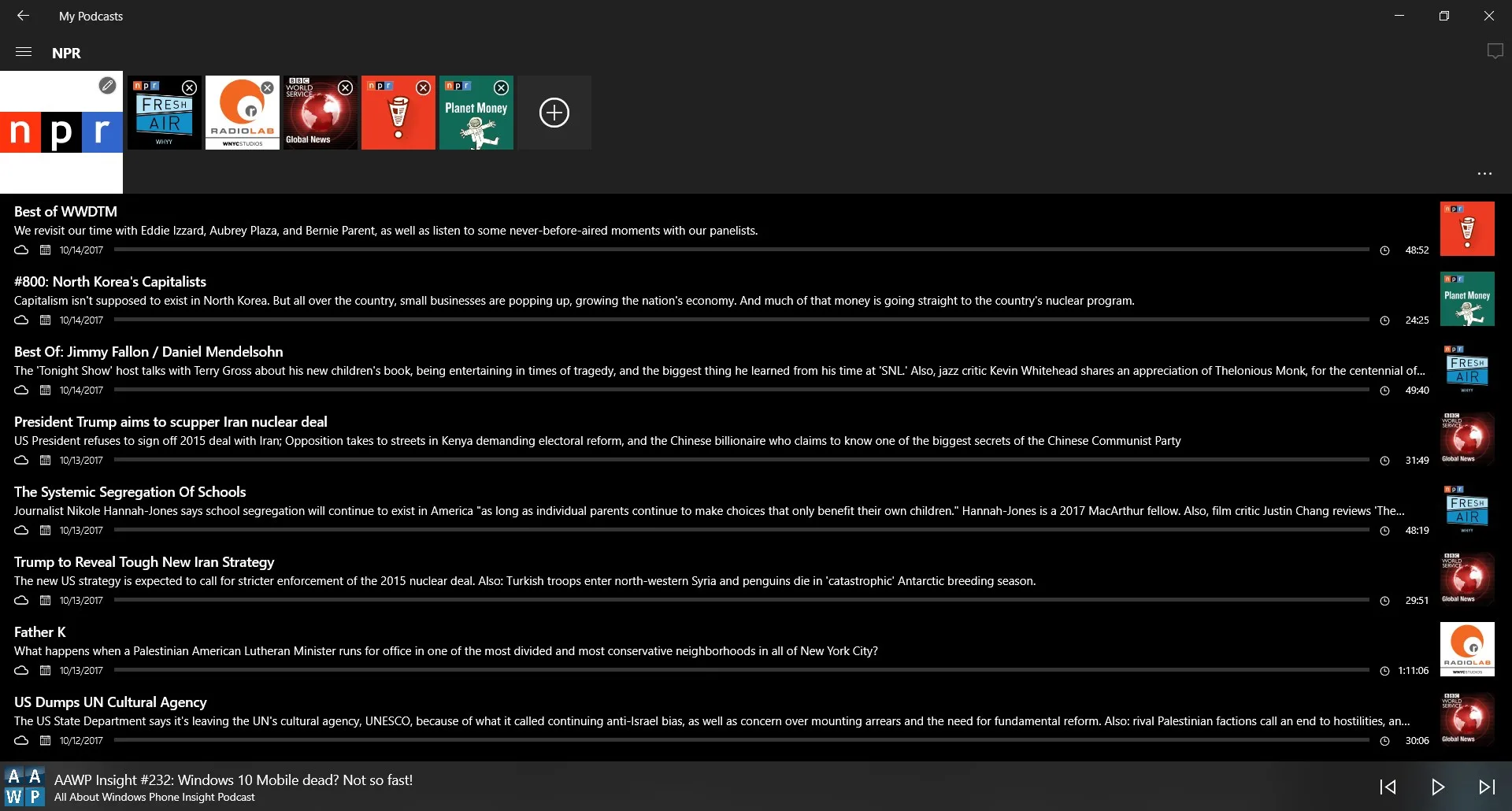
Task: Click cloud icon for Systemic Segregation Of Schools
Action: tap(21, 531)
